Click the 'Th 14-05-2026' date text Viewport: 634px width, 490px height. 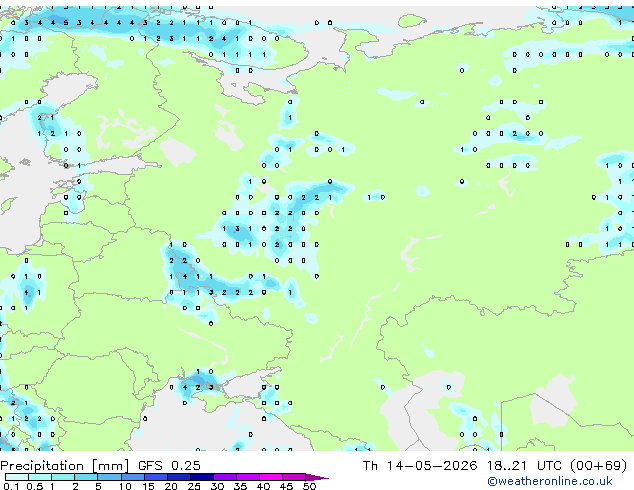(x=420, y=466)
